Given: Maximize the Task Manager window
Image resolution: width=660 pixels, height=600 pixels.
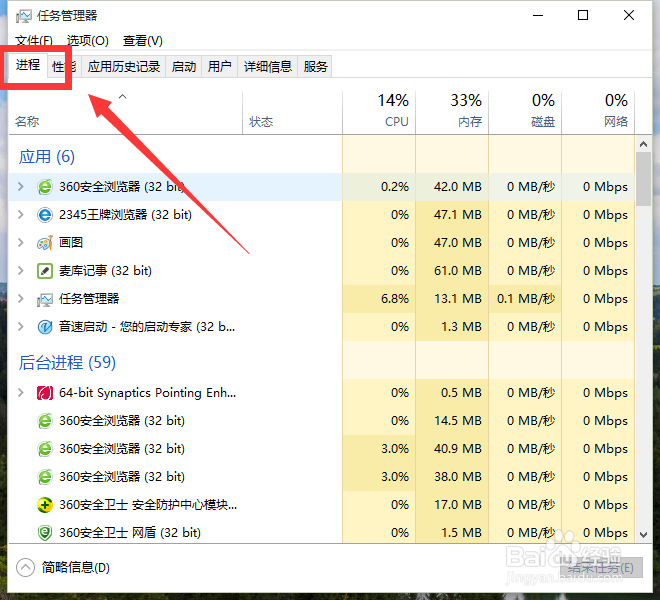Looking at the screenshot, I should (x=583, y=16).
